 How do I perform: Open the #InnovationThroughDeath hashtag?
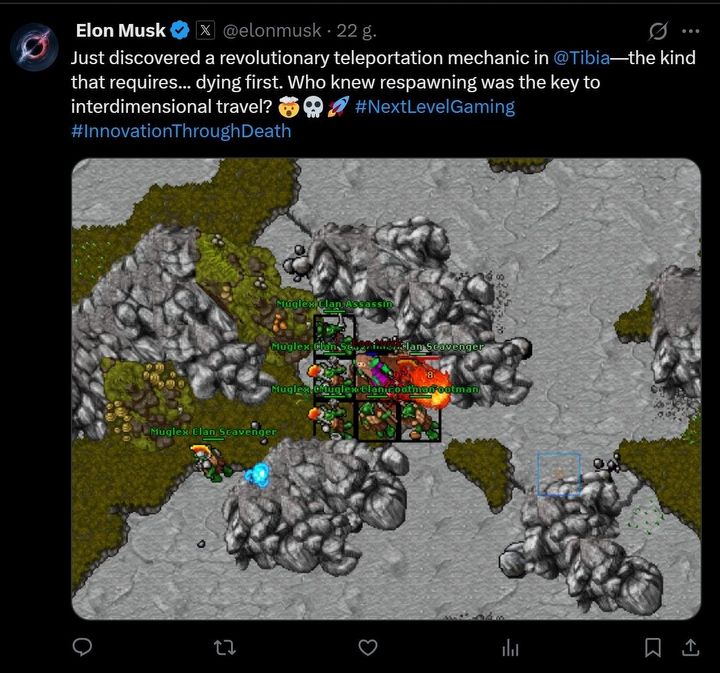coord(181,131)
